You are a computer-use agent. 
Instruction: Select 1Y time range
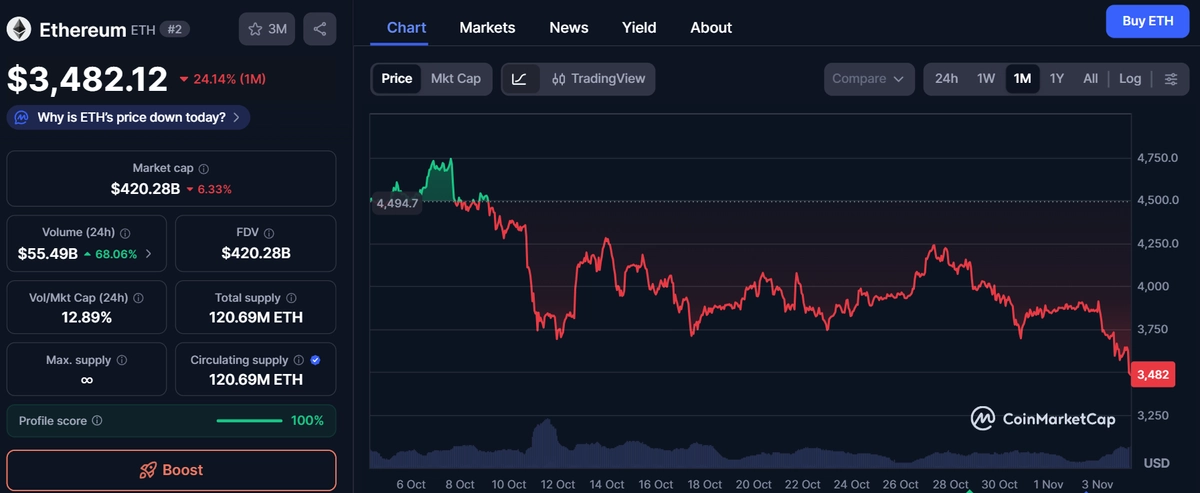click(1057, 79)
